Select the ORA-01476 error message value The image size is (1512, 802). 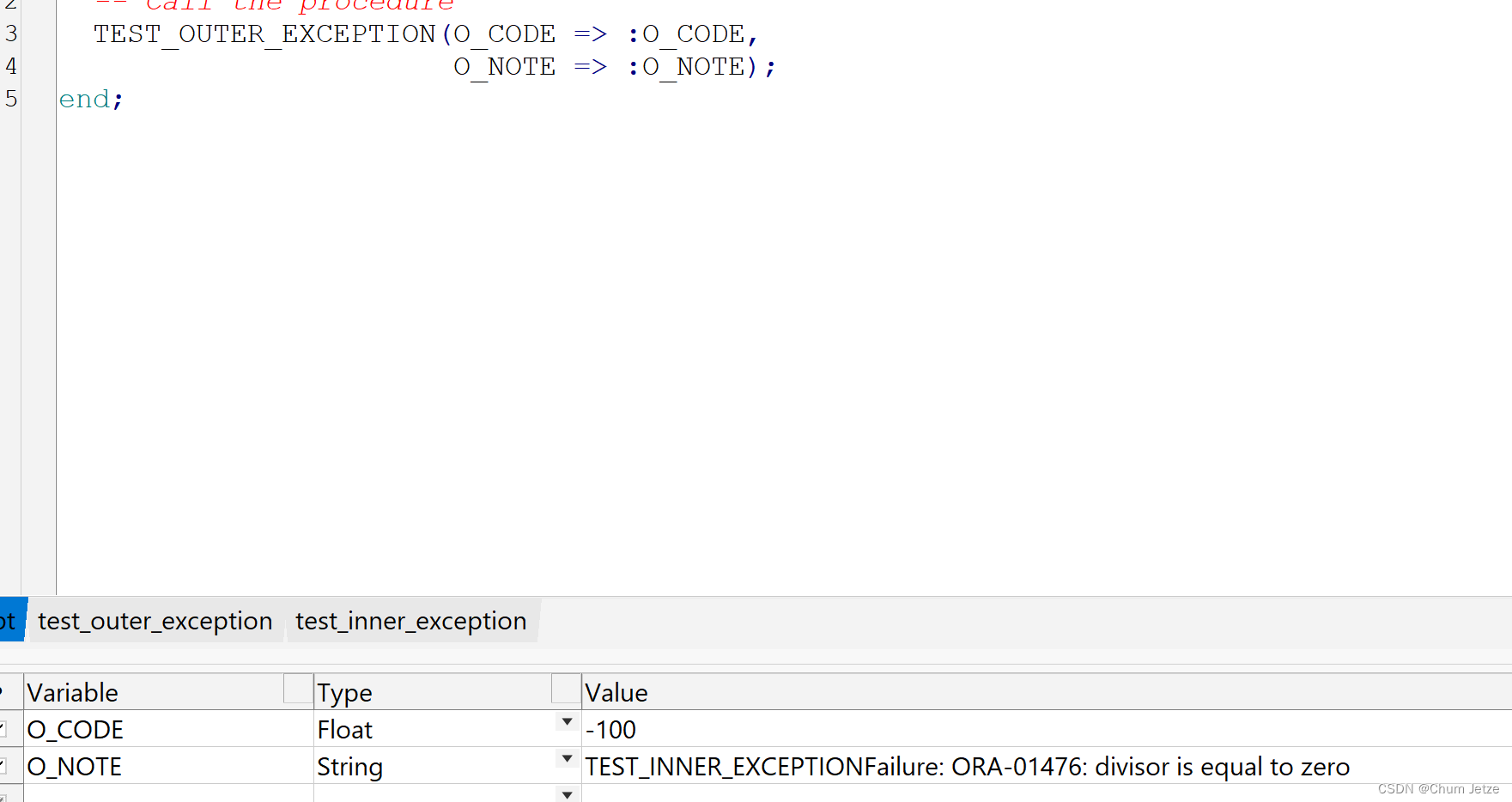pyautogui.click(x=966, y=766)
